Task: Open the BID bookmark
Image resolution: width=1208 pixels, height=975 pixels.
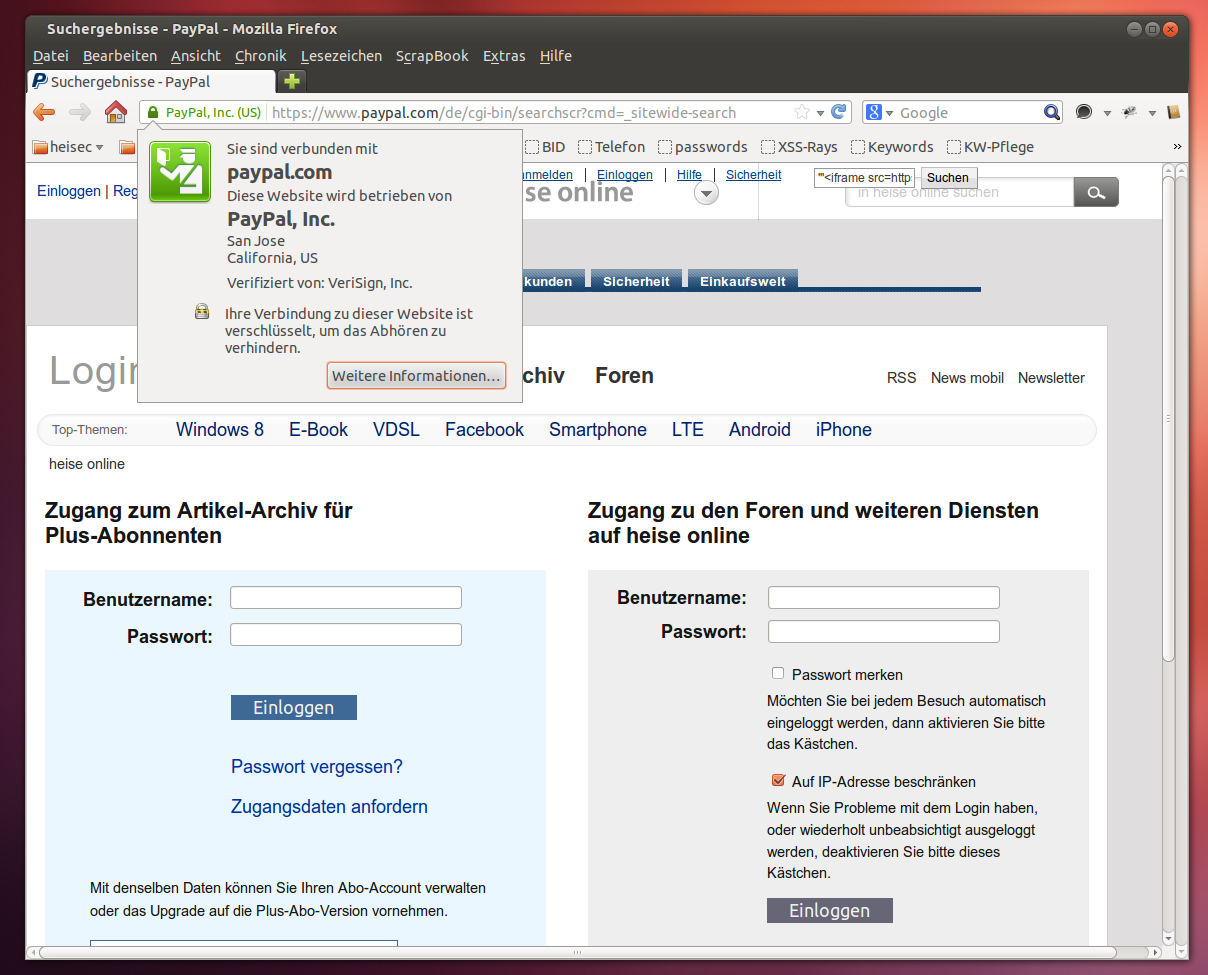Action: 545,147
